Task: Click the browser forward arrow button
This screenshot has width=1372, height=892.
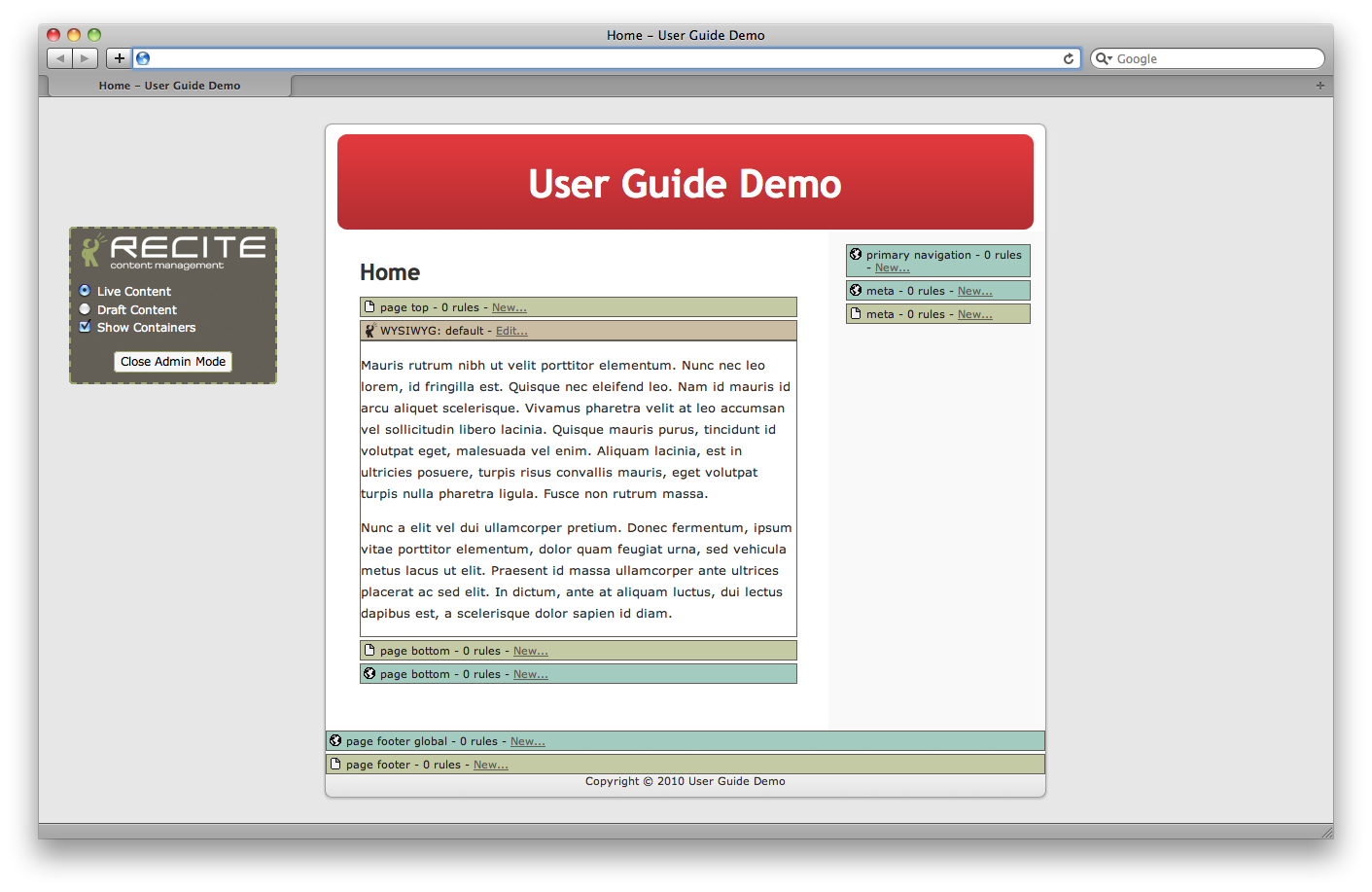Action: 86,58
